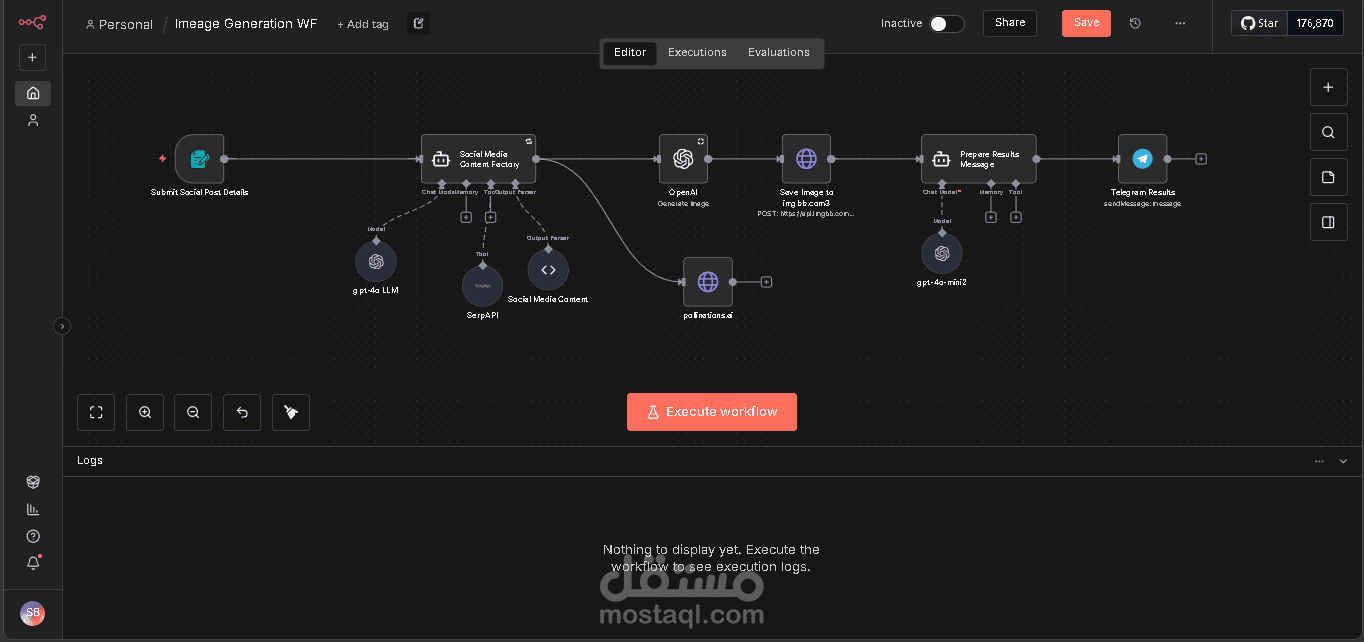This screenshot has width=1364, height=642.
Task: Click plus connector after pollinations.ai node
Action: coord(766,282)
